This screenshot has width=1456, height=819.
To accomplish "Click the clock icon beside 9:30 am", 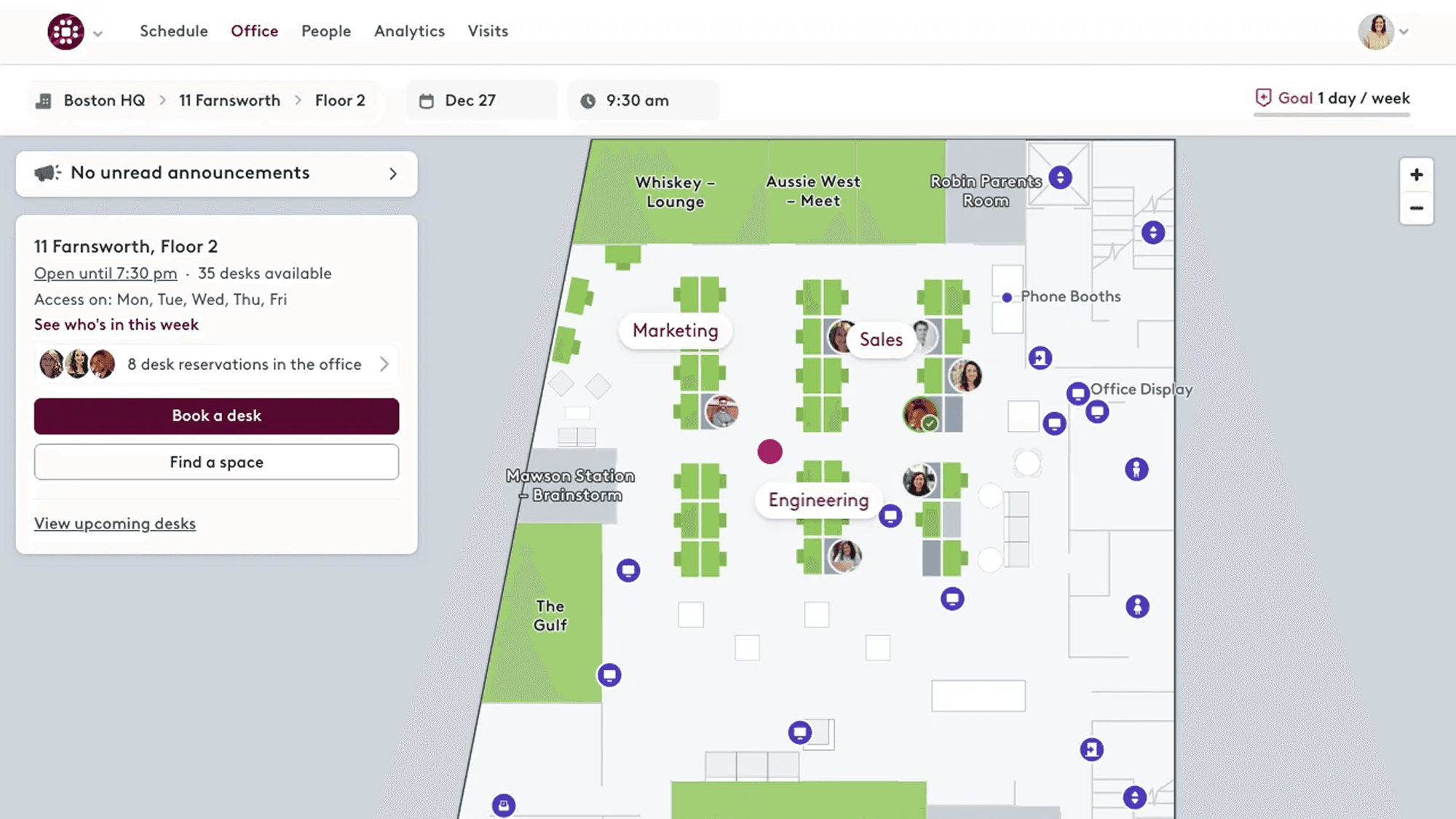I will click(589, 100).
